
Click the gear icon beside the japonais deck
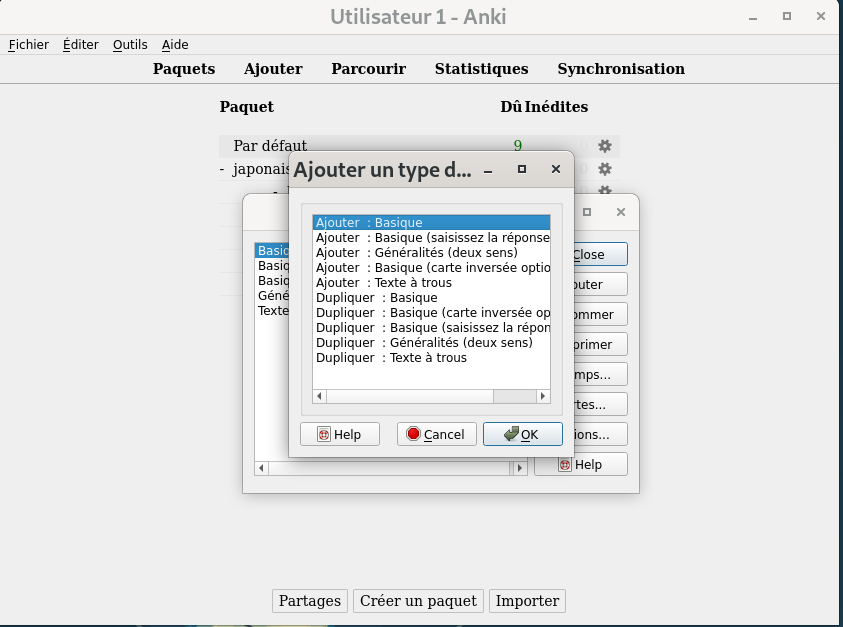[x=604, y=170]
